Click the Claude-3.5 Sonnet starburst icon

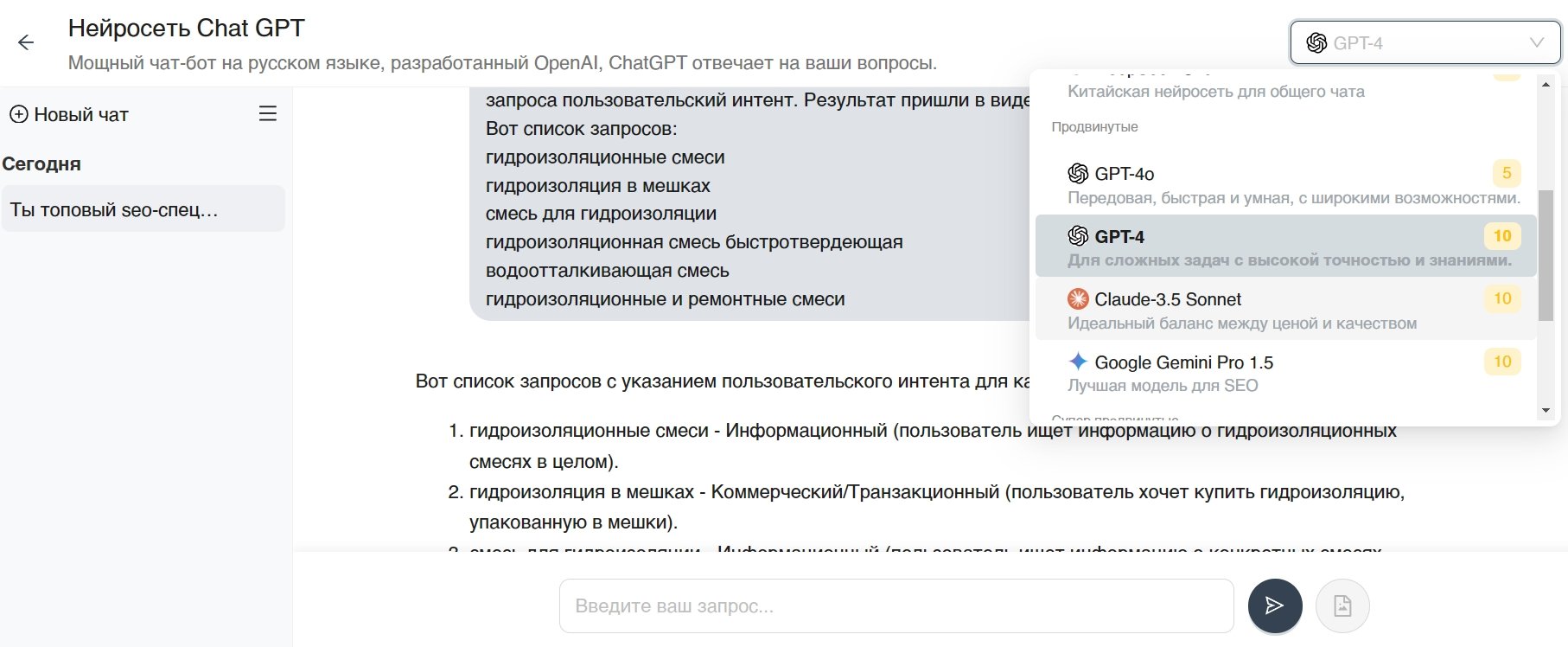coord(1078,299)
